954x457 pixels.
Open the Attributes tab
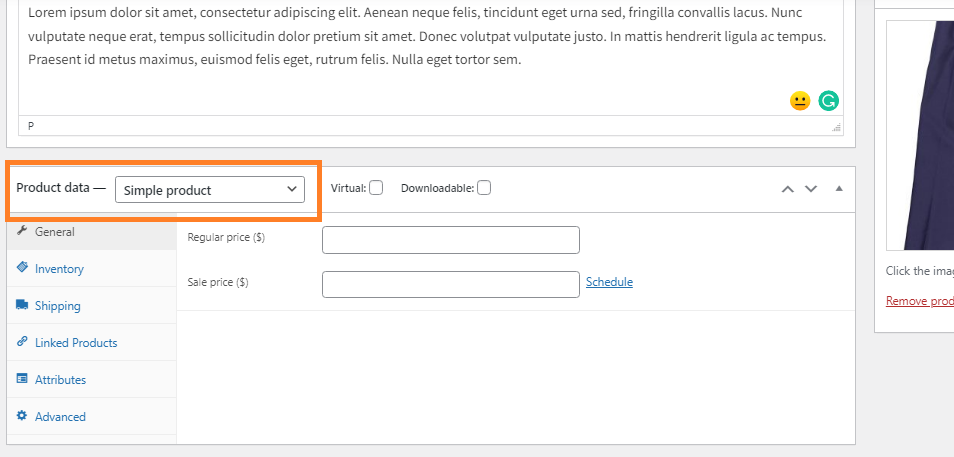pos(92,380)
